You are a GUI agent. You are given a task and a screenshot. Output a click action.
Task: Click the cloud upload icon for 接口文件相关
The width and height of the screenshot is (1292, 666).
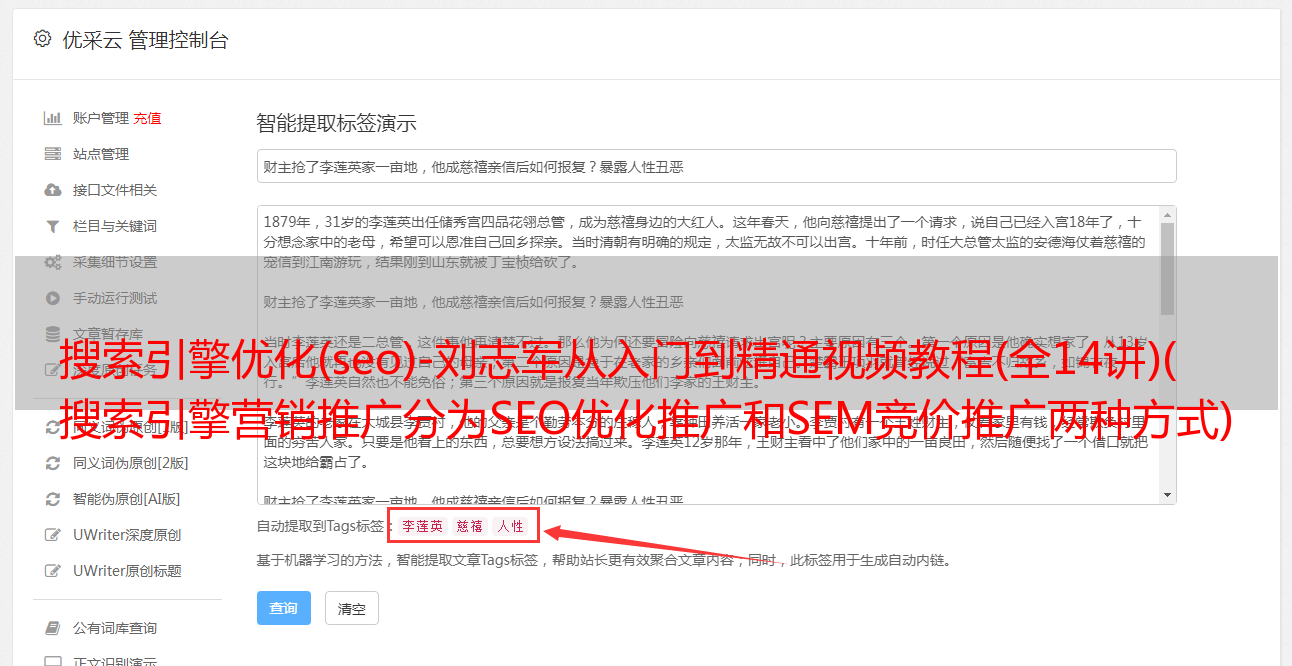[52, 190]
